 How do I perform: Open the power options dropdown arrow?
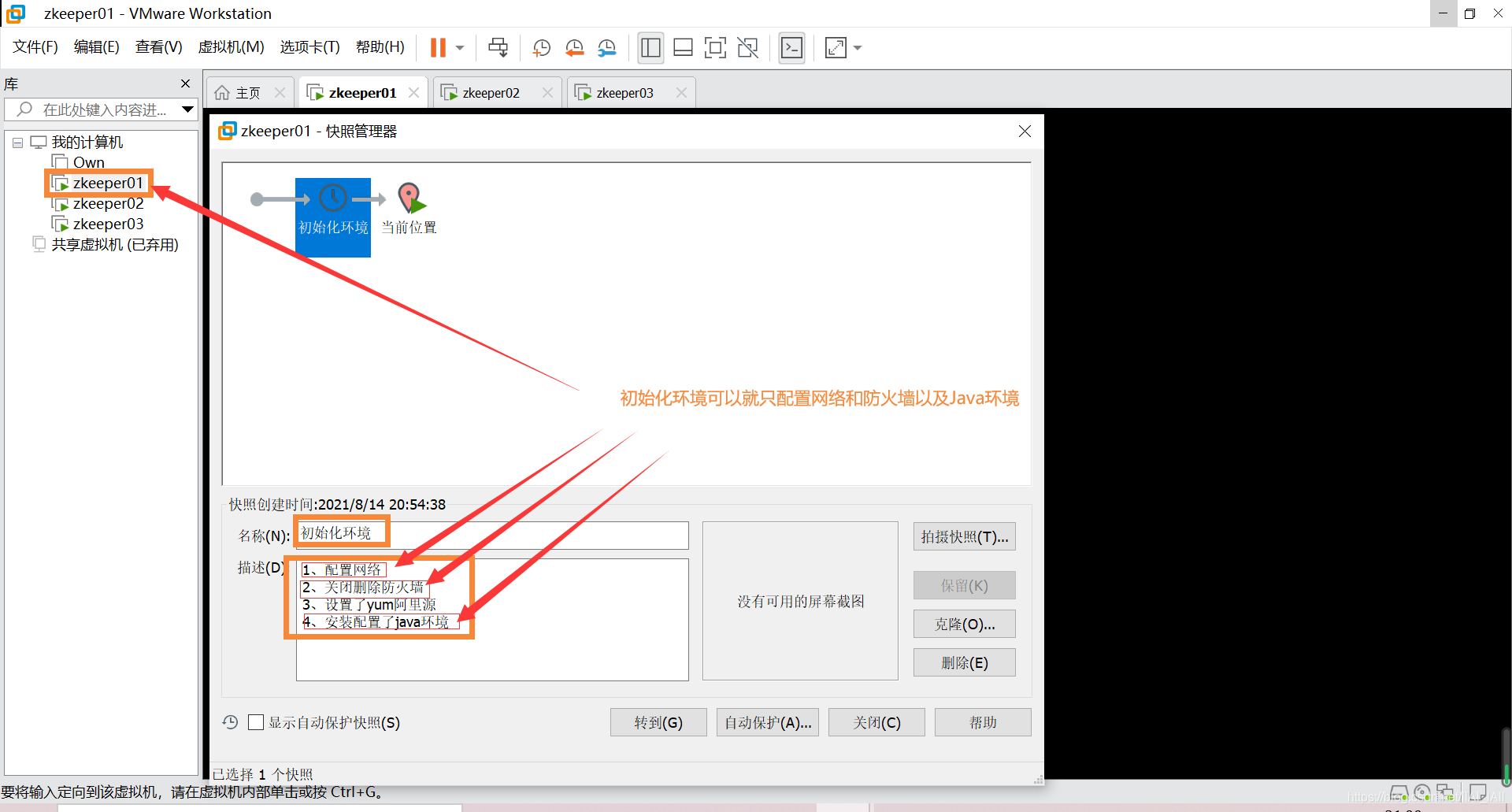(460, 48)
